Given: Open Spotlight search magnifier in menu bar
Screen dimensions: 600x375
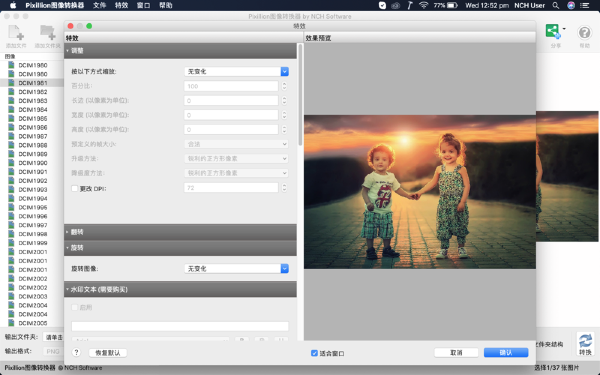Looking at the screenshot, I should click(x=556, y=5).
